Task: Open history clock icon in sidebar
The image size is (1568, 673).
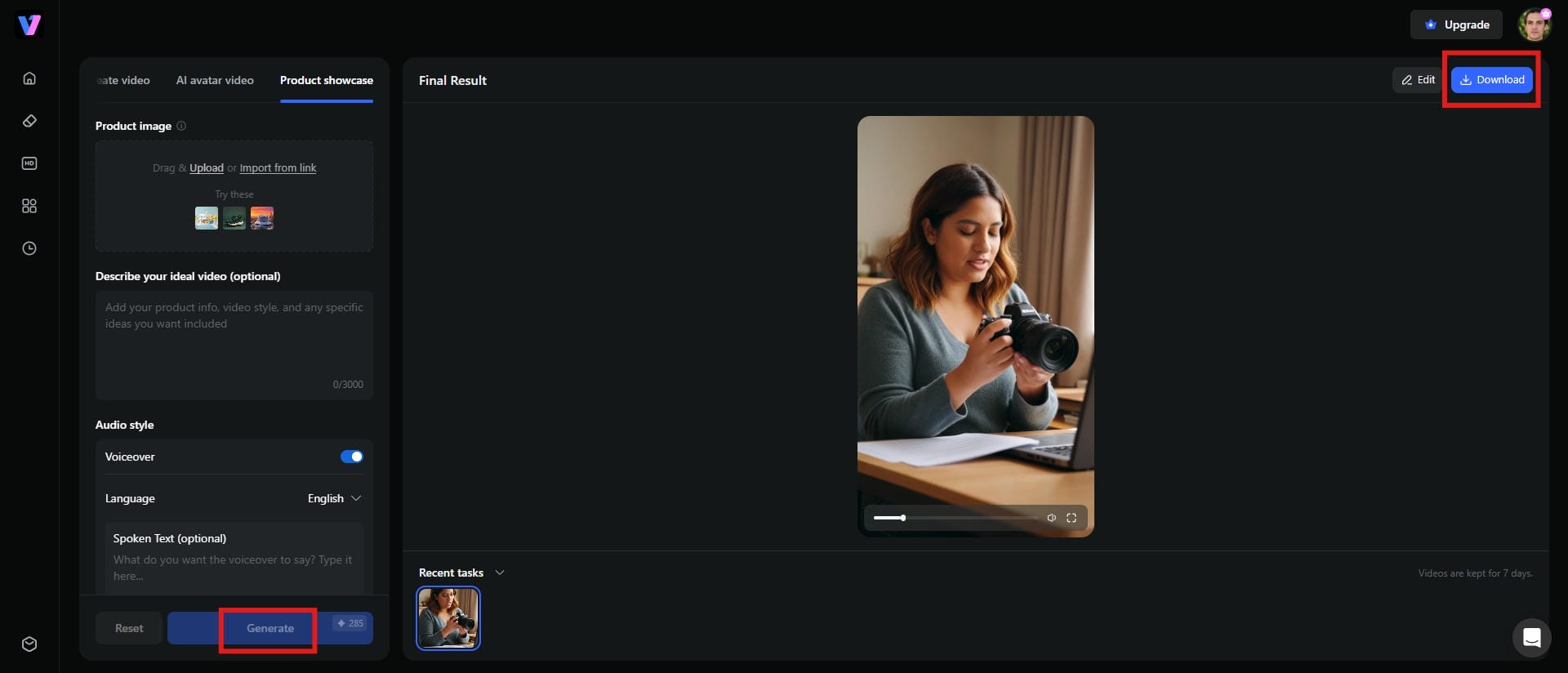Action: click(29, 248)
